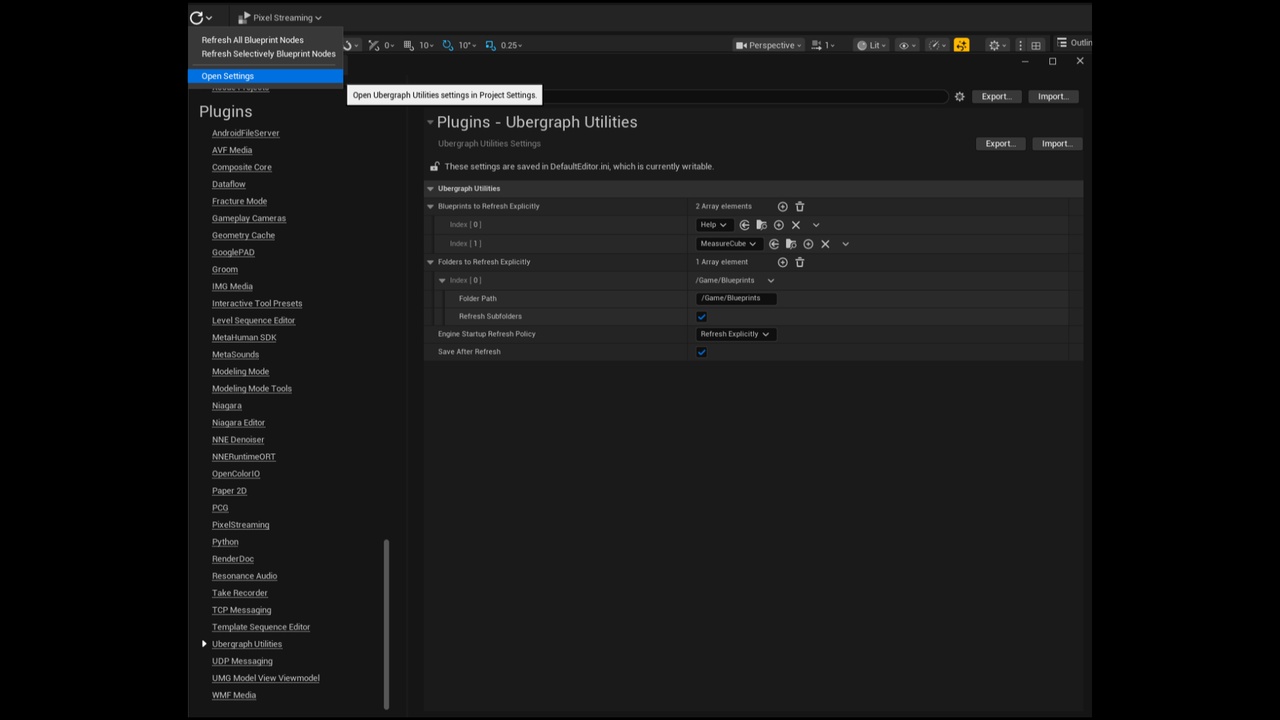The image size is (1280, 720).
Task: Toggle Save After Refresh checkbox
Action: coord(701,352)
